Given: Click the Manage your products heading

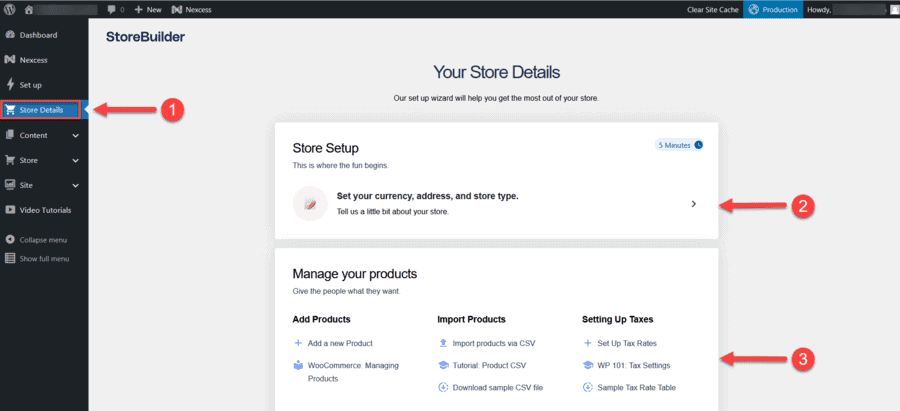Looking at the screenshot, I should [355, 274].
